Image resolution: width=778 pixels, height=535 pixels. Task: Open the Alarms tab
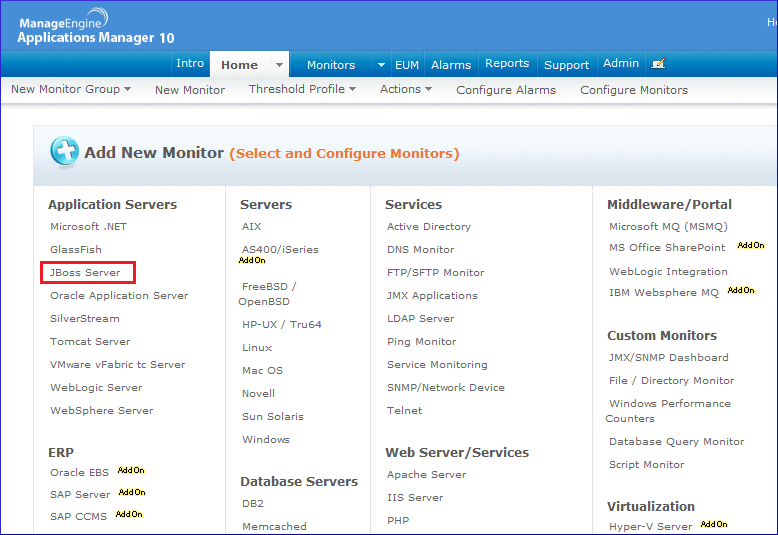click(x=451, y=65)
